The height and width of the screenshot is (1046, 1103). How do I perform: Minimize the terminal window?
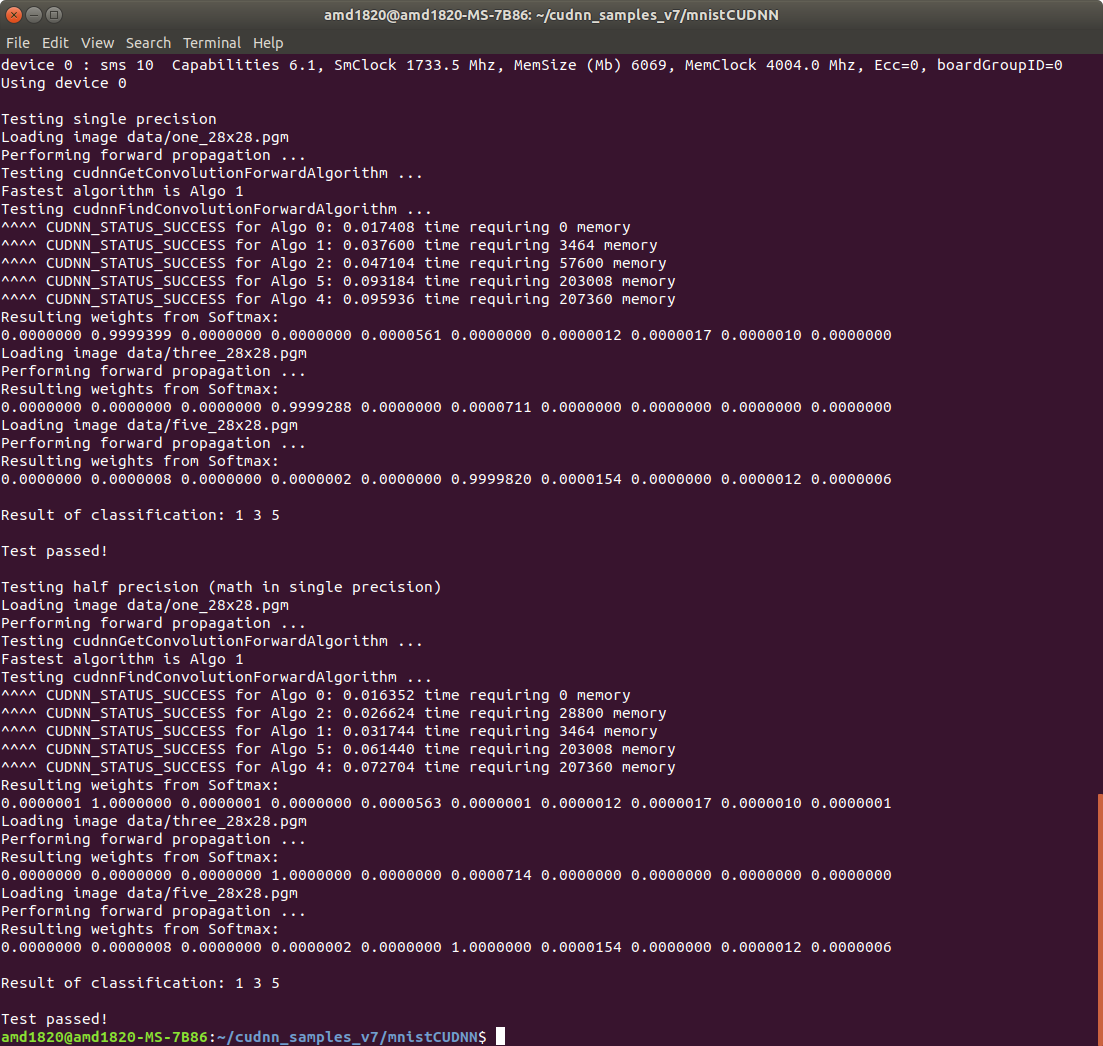point(34,14)
